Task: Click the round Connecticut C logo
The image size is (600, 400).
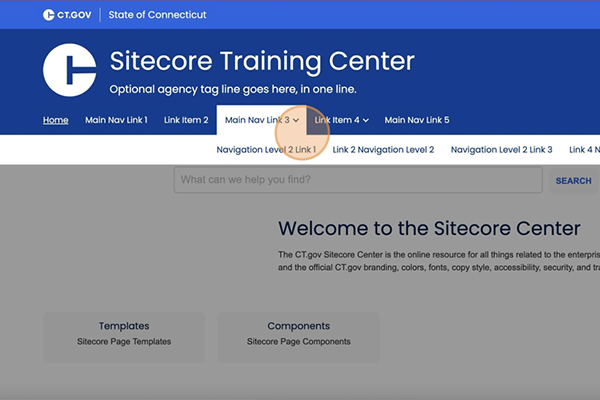Action: [69, 71]
